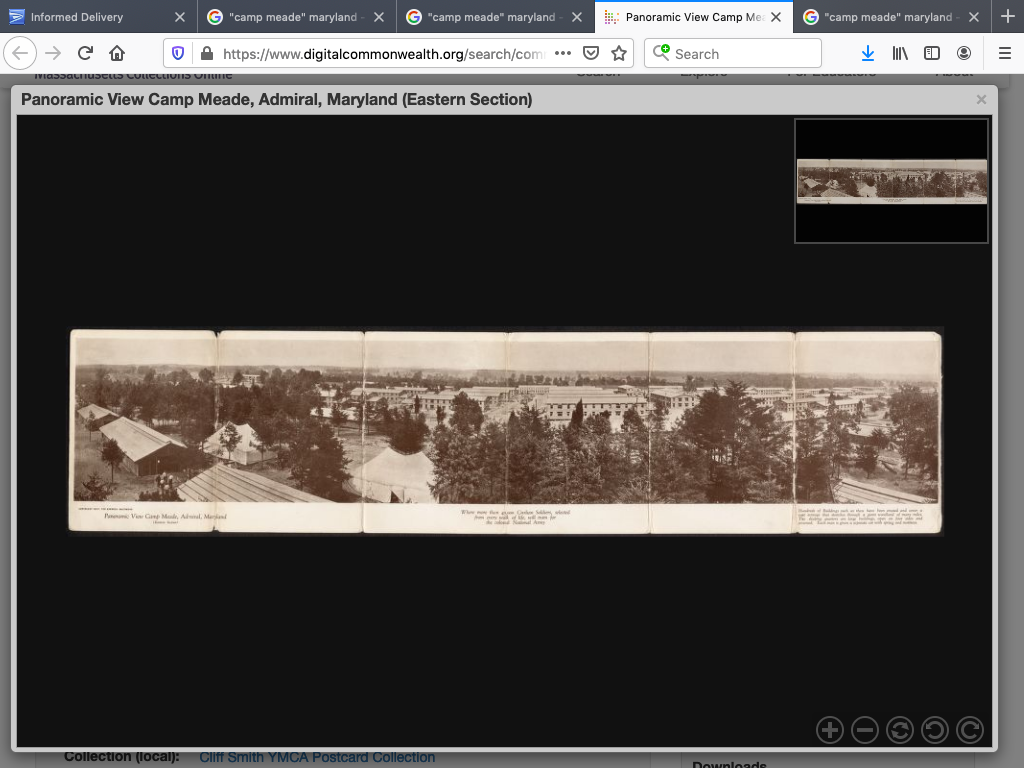Zoom in on the panoramic image
Image resolution: width=1024 pixels, height=768 pixels.
830,730
